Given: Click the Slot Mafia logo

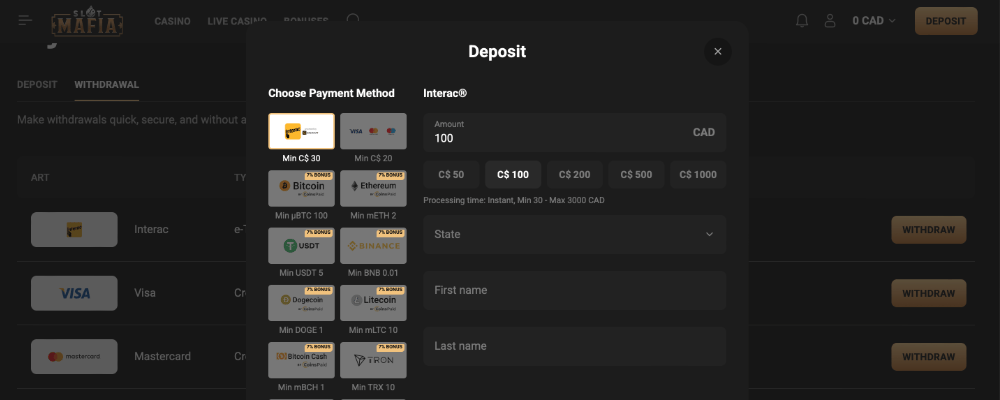Looking at the screenshot, I should [x=87, y=22].
